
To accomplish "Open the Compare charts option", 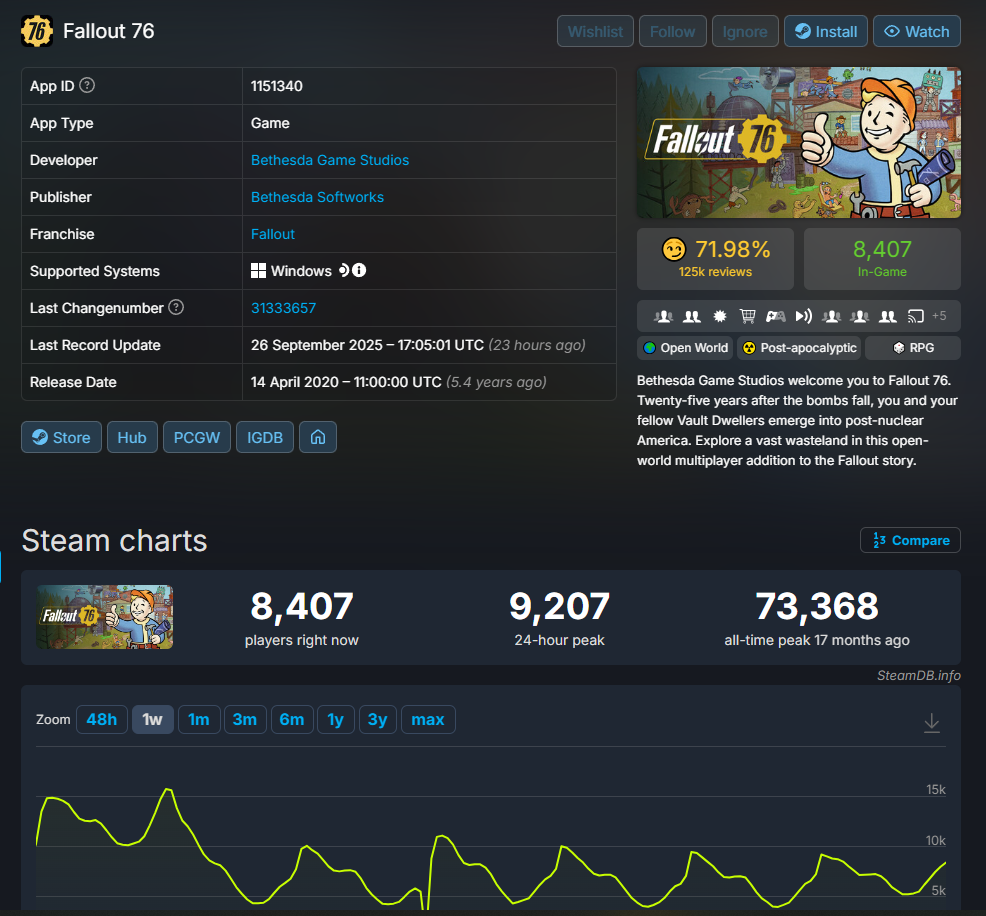I will point(910,540).
